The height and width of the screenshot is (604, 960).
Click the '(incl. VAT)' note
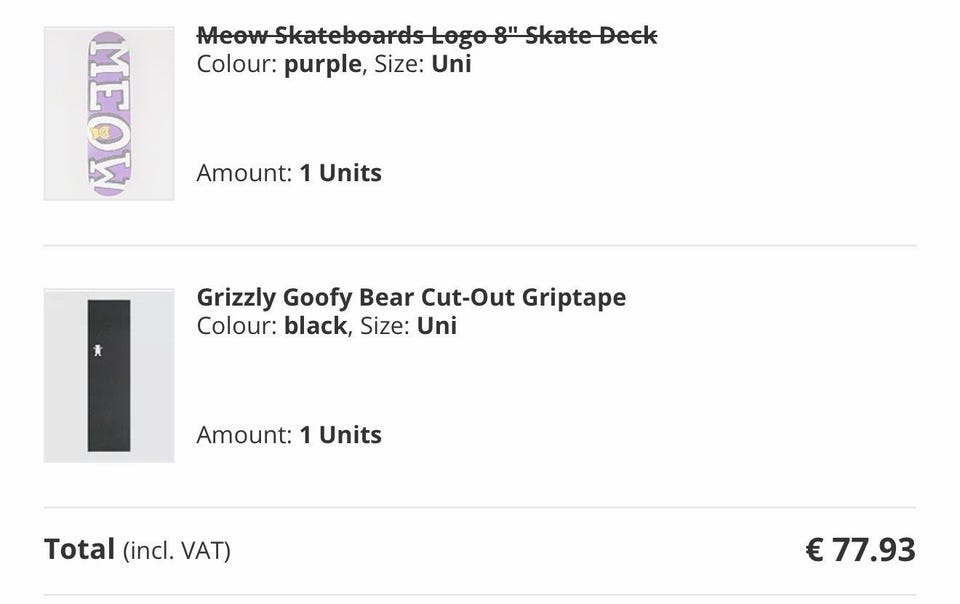click(x=177, y=550)
